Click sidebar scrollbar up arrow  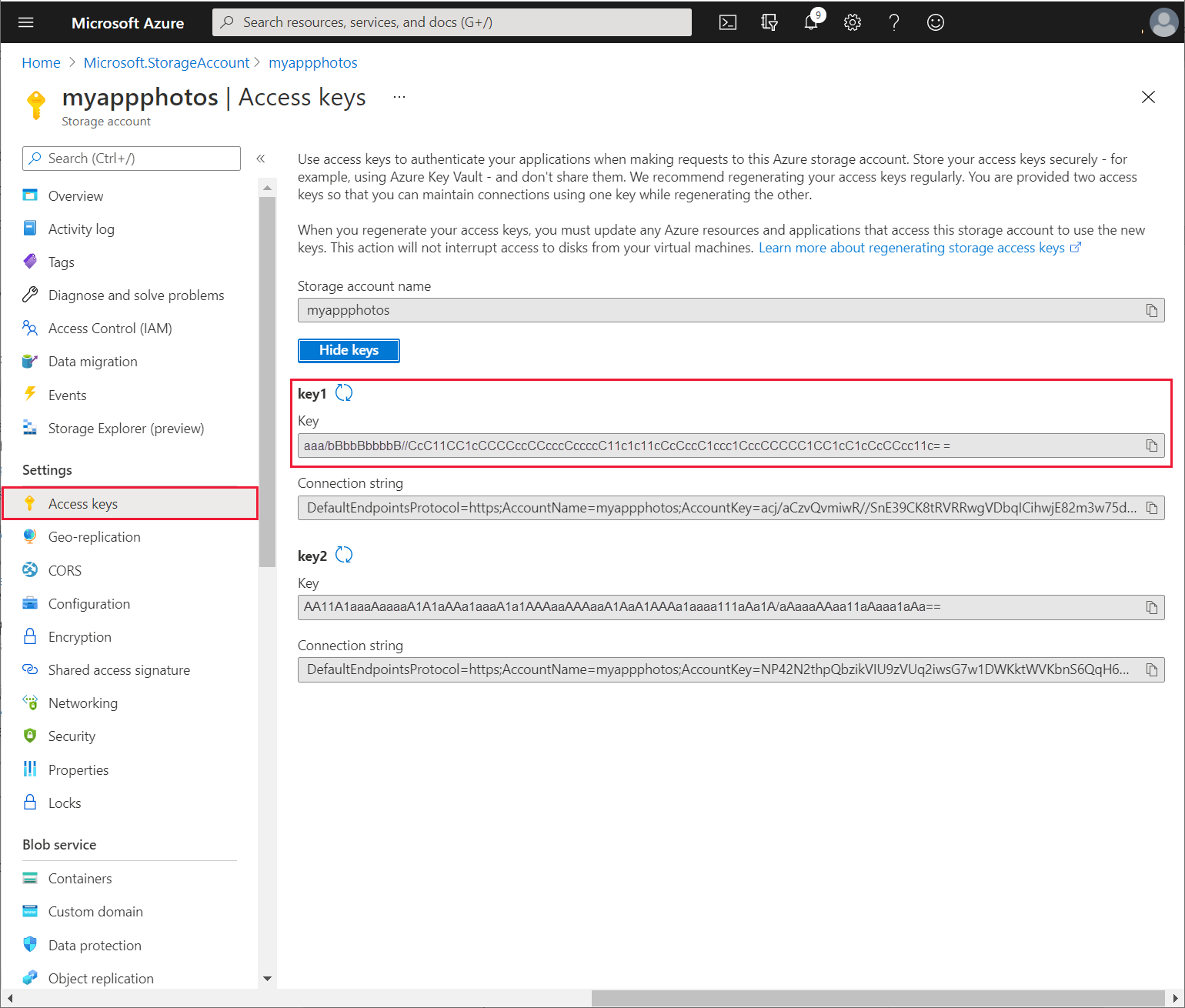267,187
